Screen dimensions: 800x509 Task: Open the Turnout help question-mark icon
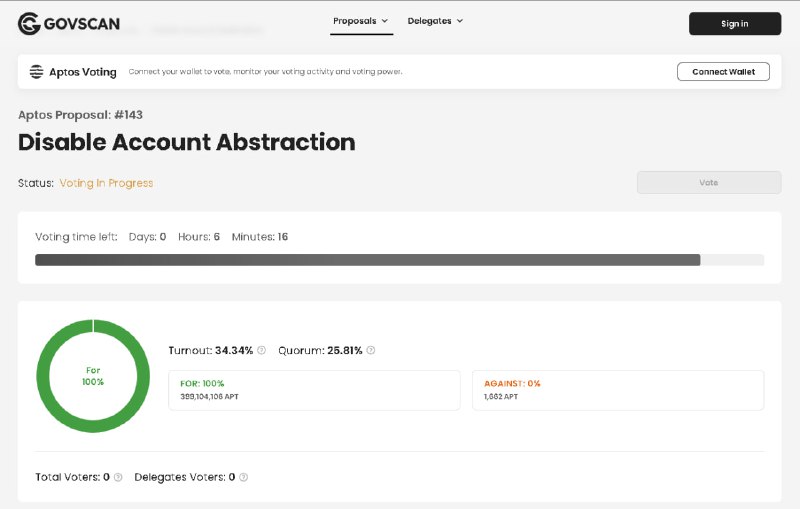click(x=261, y=350)
